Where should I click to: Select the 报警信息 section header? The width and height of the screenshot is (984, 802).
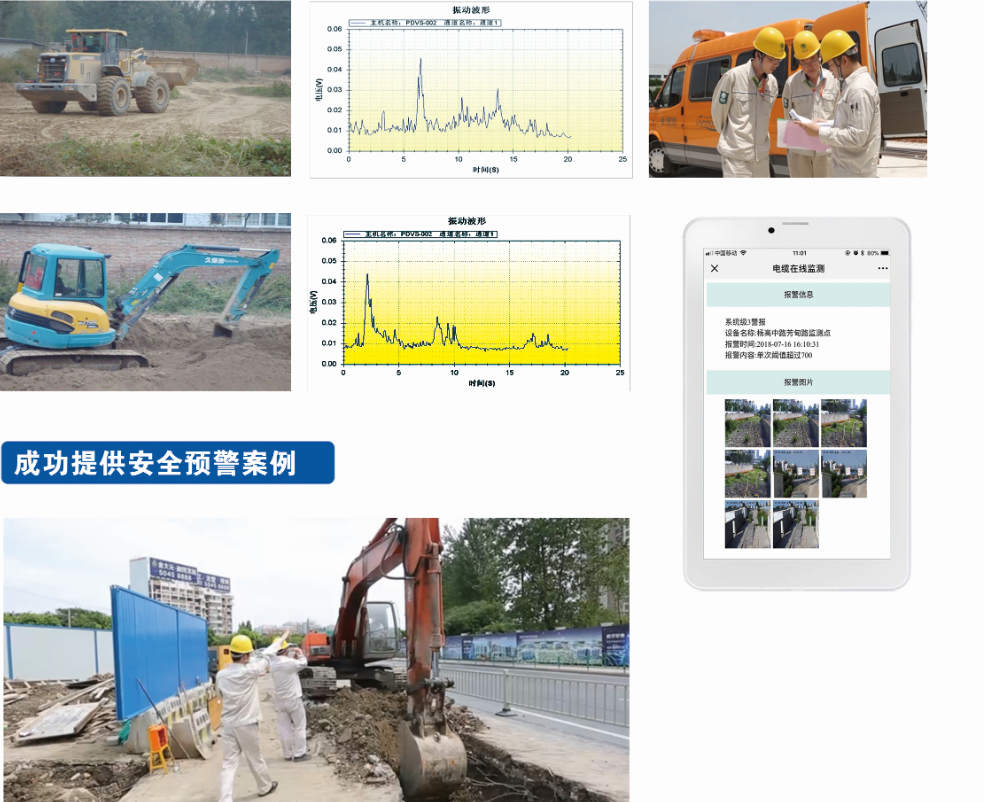(797, 295)
